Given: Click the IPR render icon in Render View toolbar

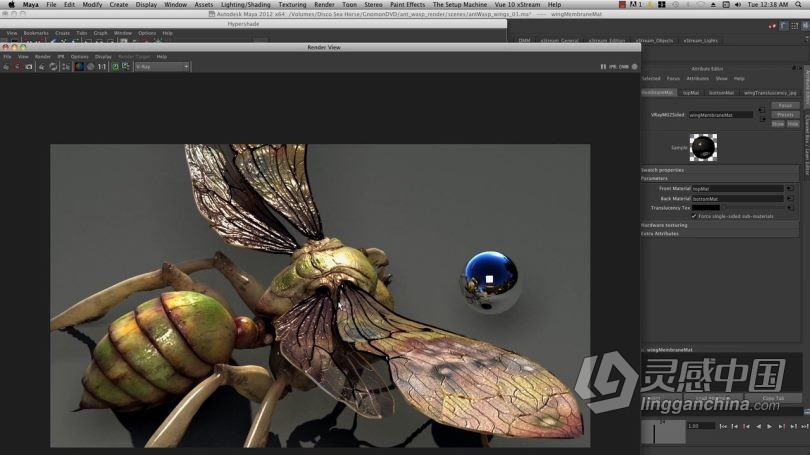Looking at the screenshot, I should 42,67.
